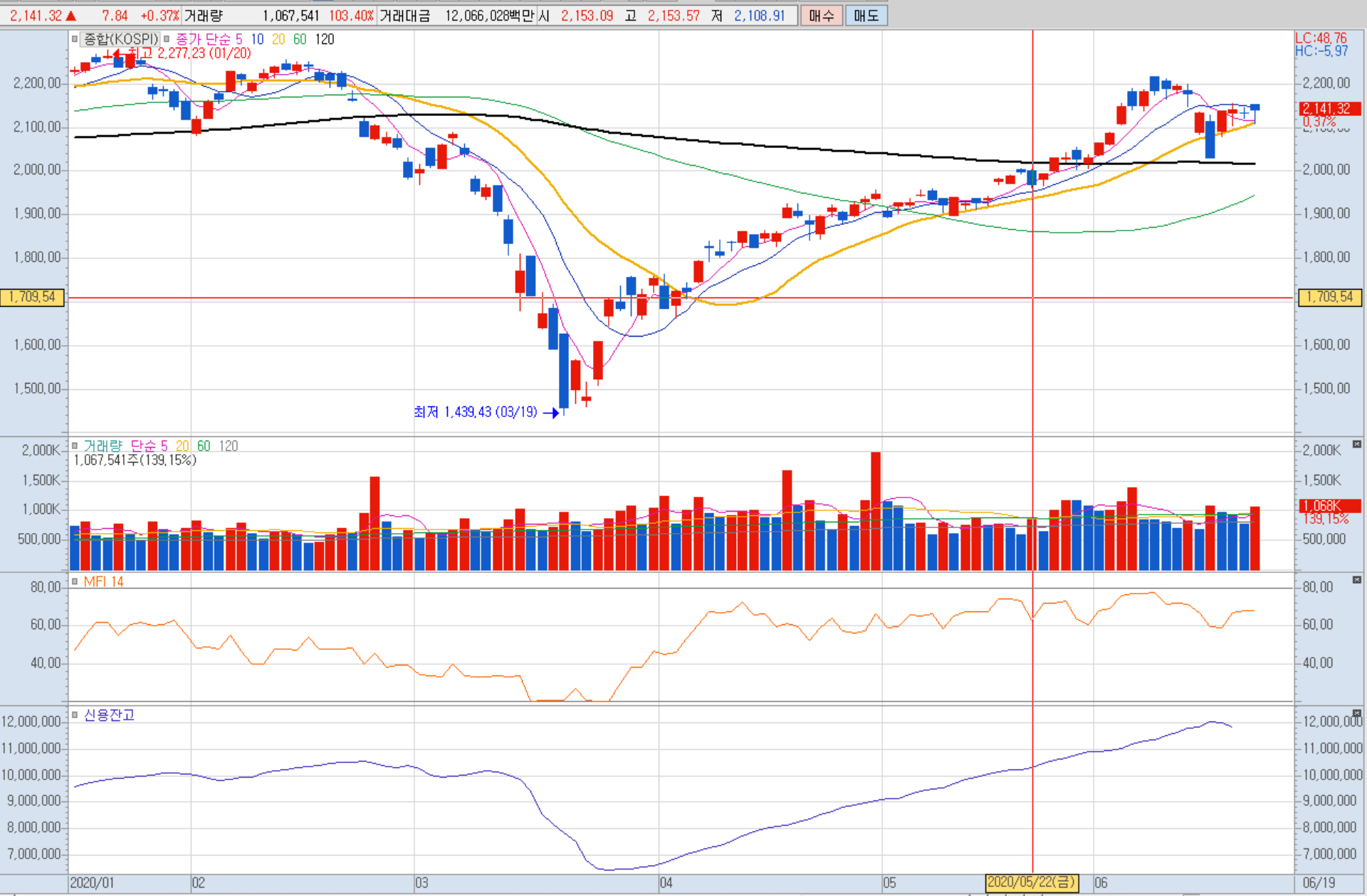The width and height of the screenshot is (1367, 896).
Task: Open the 신용잔고 indicator label
Action: pos(109,715)
